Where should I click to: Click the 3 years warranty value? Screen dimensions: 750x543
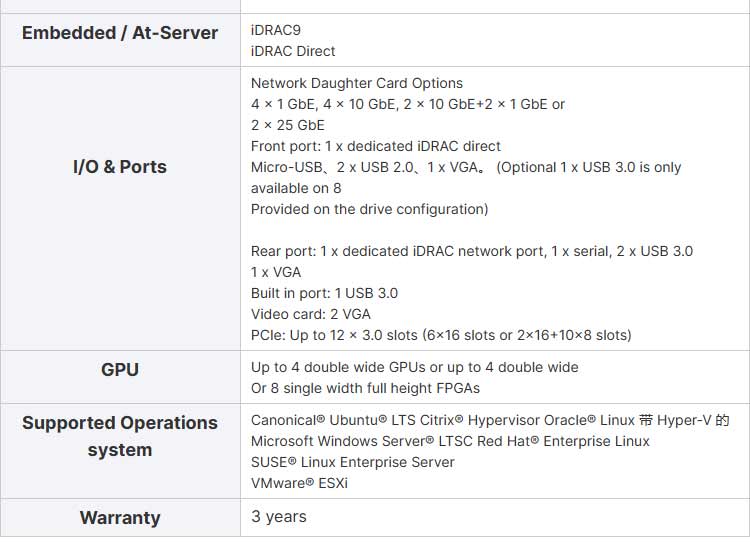point(278,517)
